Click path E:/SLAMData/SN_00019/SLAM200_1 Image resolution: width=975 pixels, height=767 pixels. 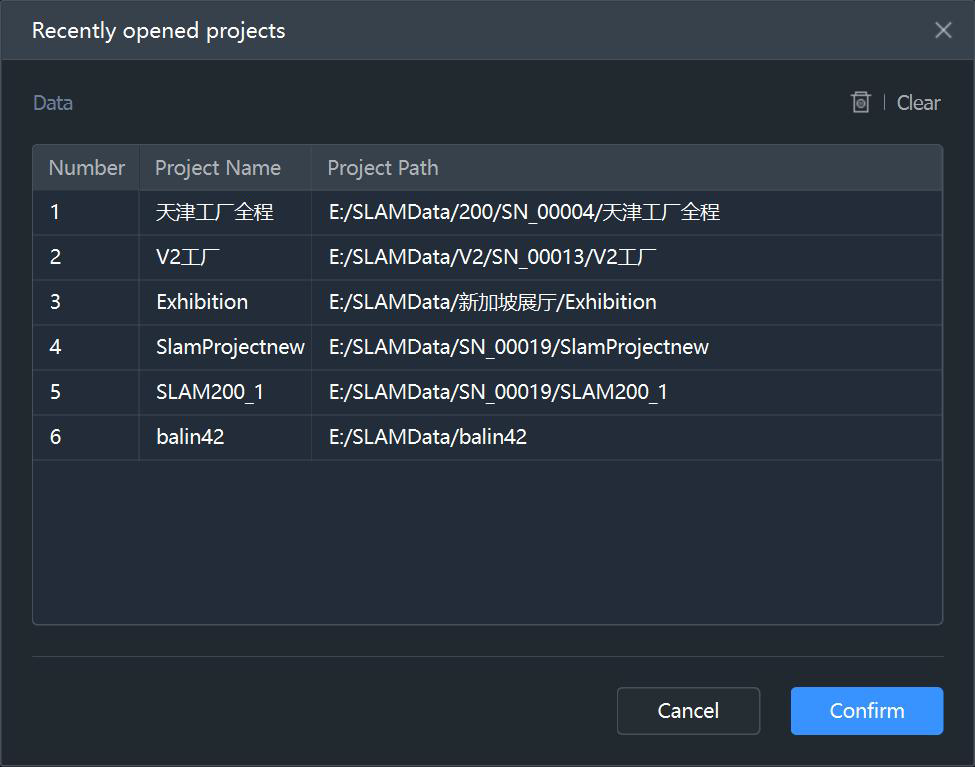pyautogui.click(x=497, y=392)
